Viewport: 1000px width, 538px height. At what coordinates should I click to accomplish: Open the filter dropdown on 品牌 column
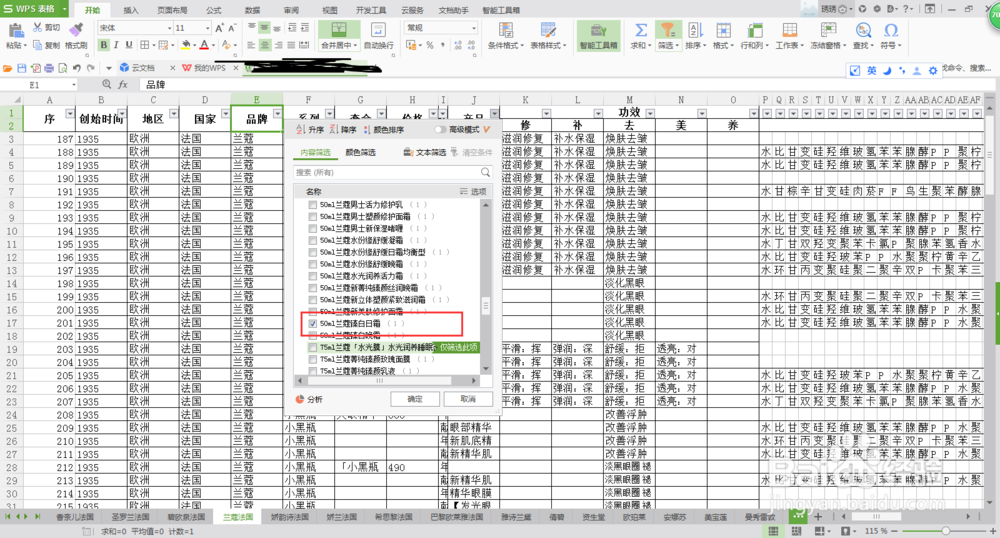coord(277,114)
